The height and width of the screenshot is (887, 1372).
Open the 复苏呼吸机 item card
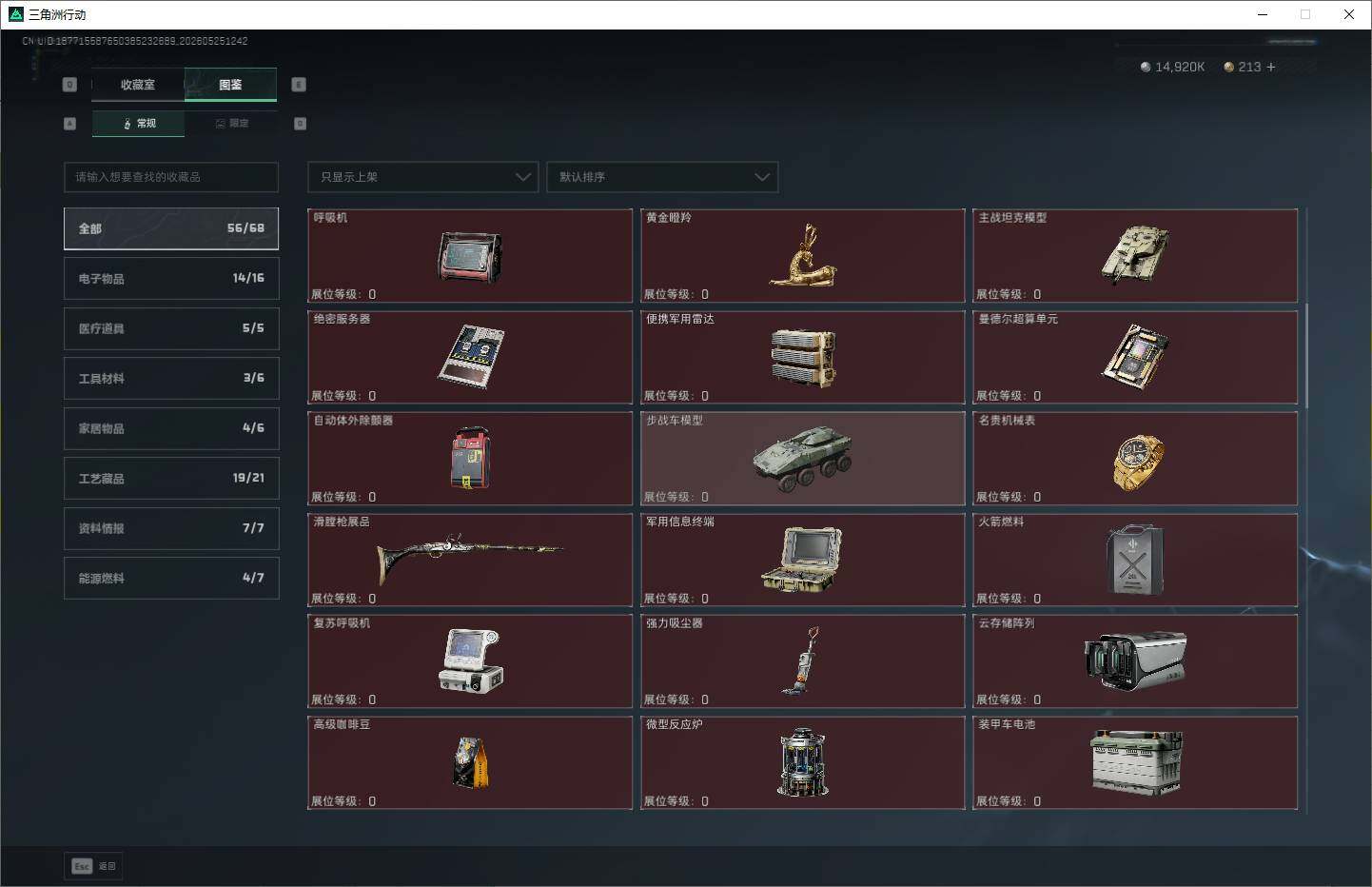470,661
